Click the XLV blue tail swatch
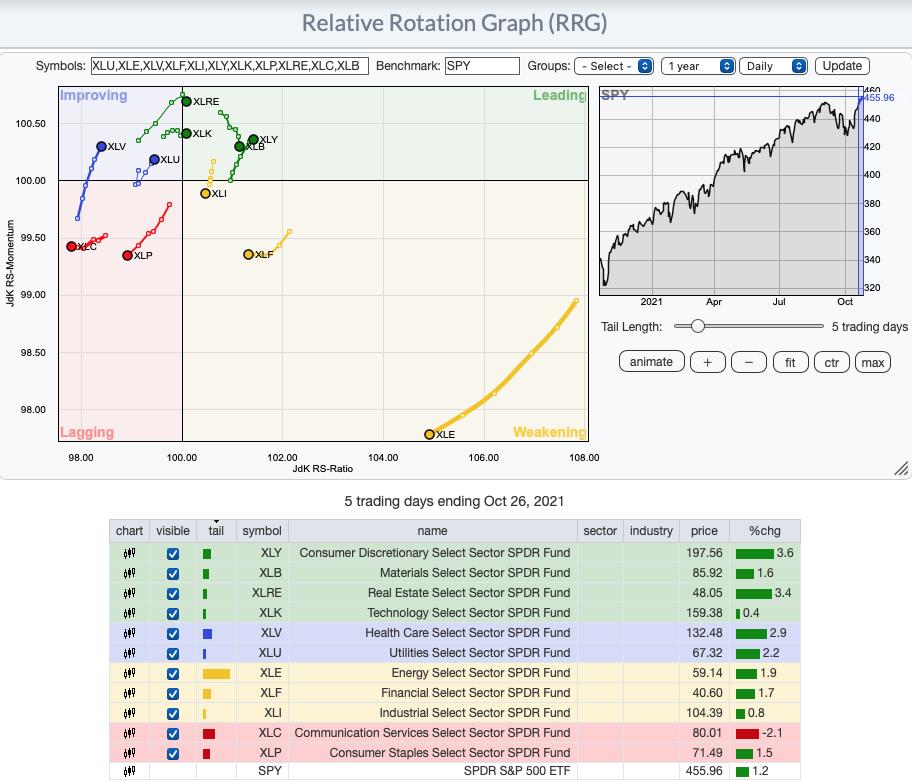The image size is (912, 782). coord(207,634)
